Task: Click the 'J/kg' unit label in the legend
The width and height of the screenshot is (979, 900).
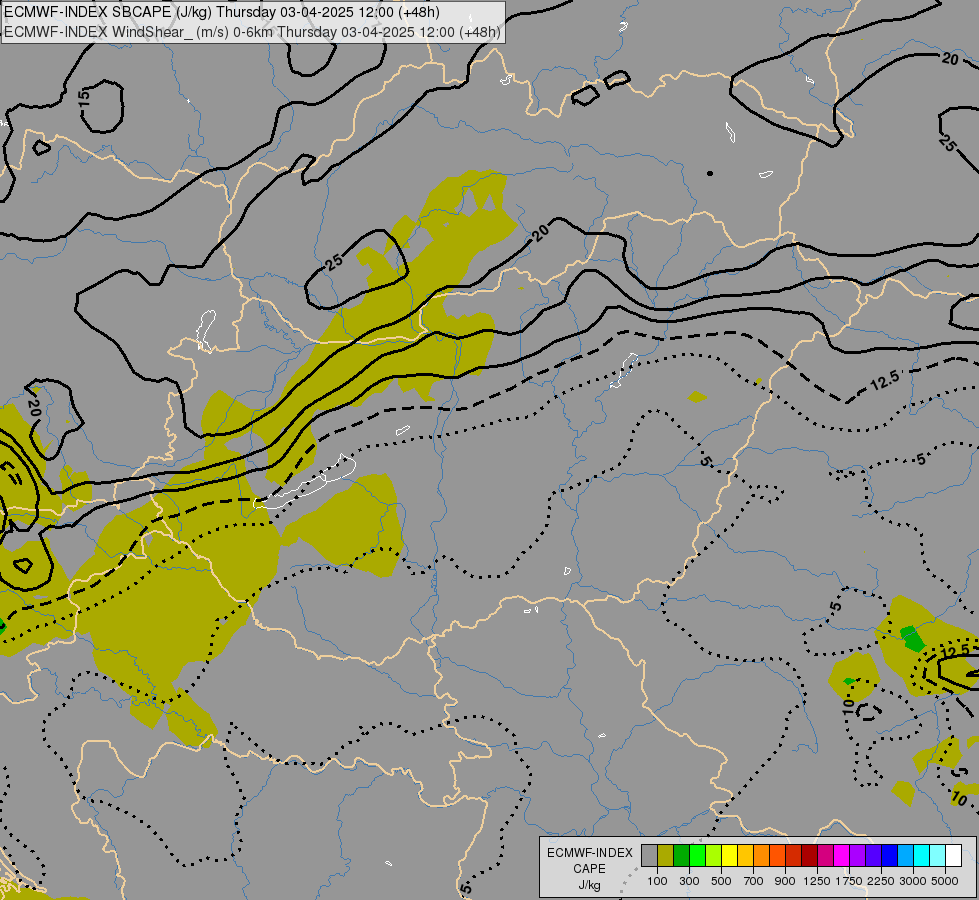Action: point(589,885)
